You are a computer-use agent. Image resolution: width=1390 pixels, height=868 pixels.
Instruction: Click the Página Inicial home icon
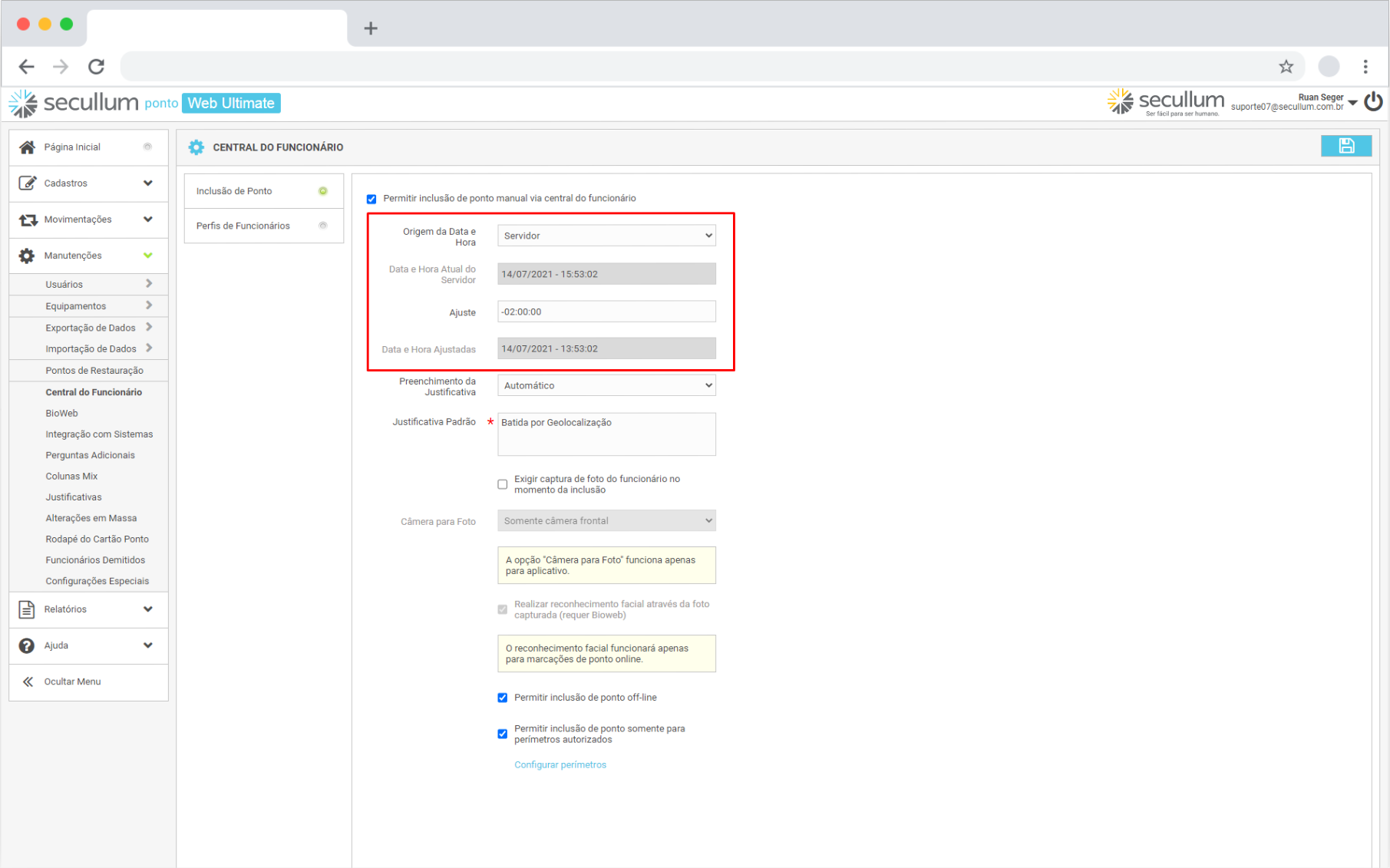[27, 147]
